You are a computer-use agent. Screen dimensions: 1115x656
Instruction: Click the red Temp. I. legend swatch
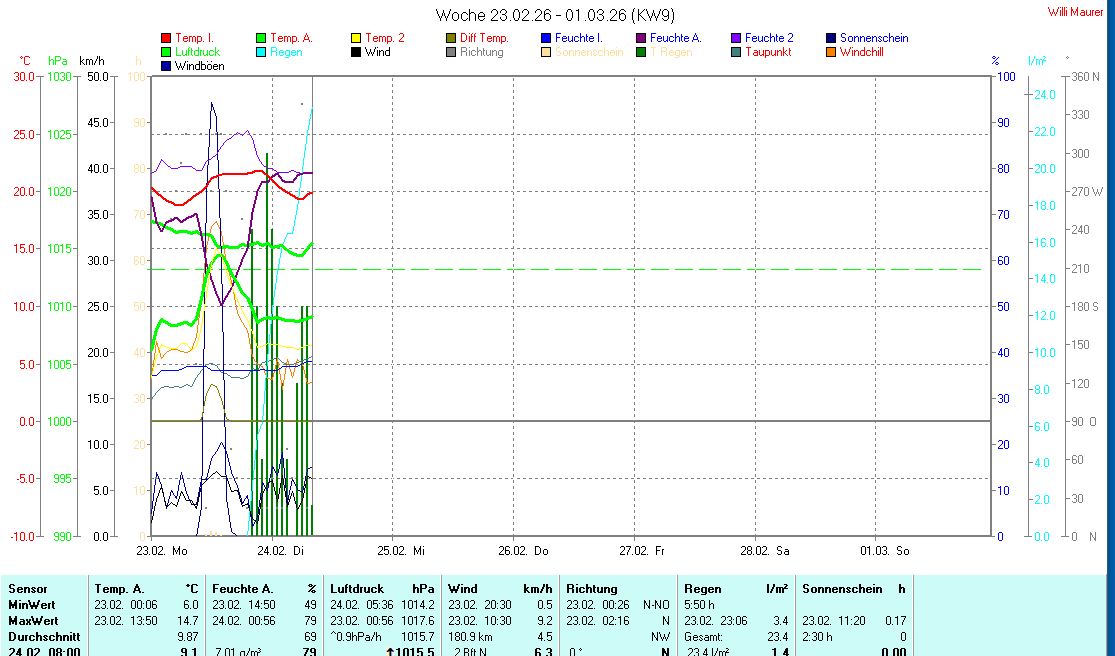point(166,38)
